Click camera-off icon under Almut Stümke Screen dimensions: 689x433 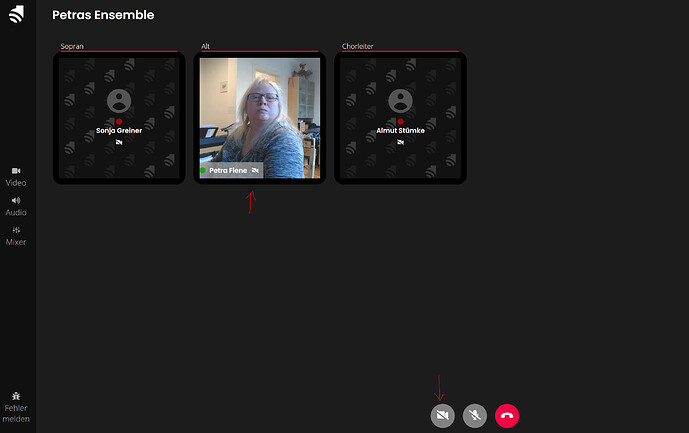point(400,142)
